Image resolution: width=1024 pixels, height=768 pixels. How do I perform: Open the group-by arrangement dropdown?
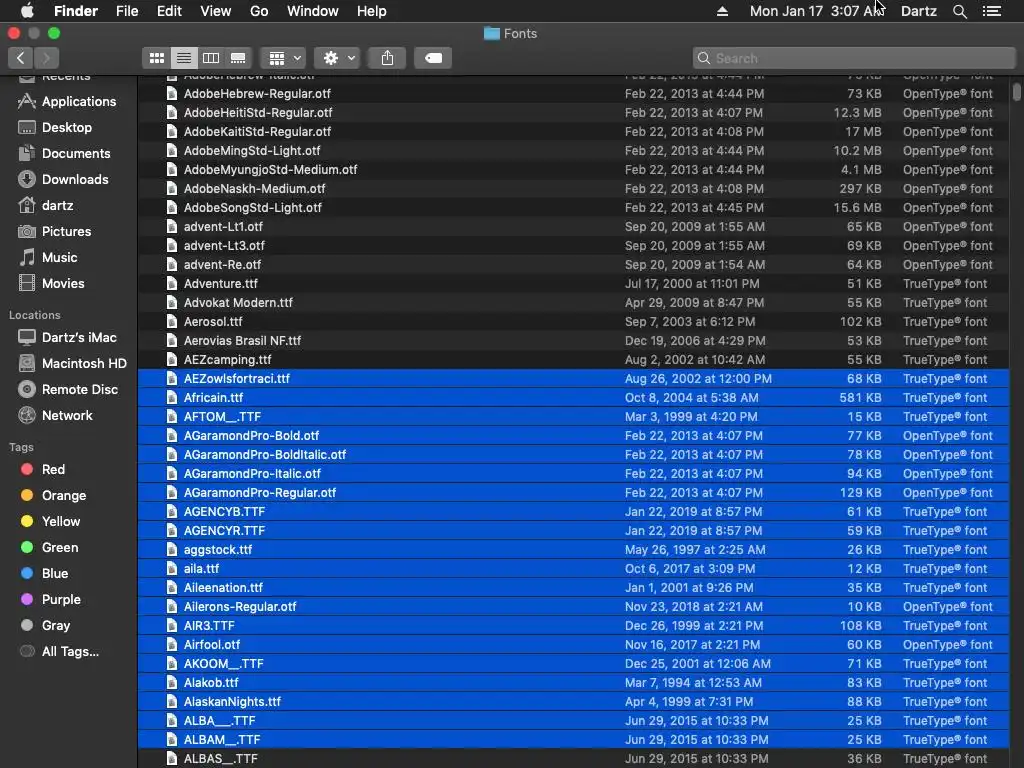click(283, 58)
